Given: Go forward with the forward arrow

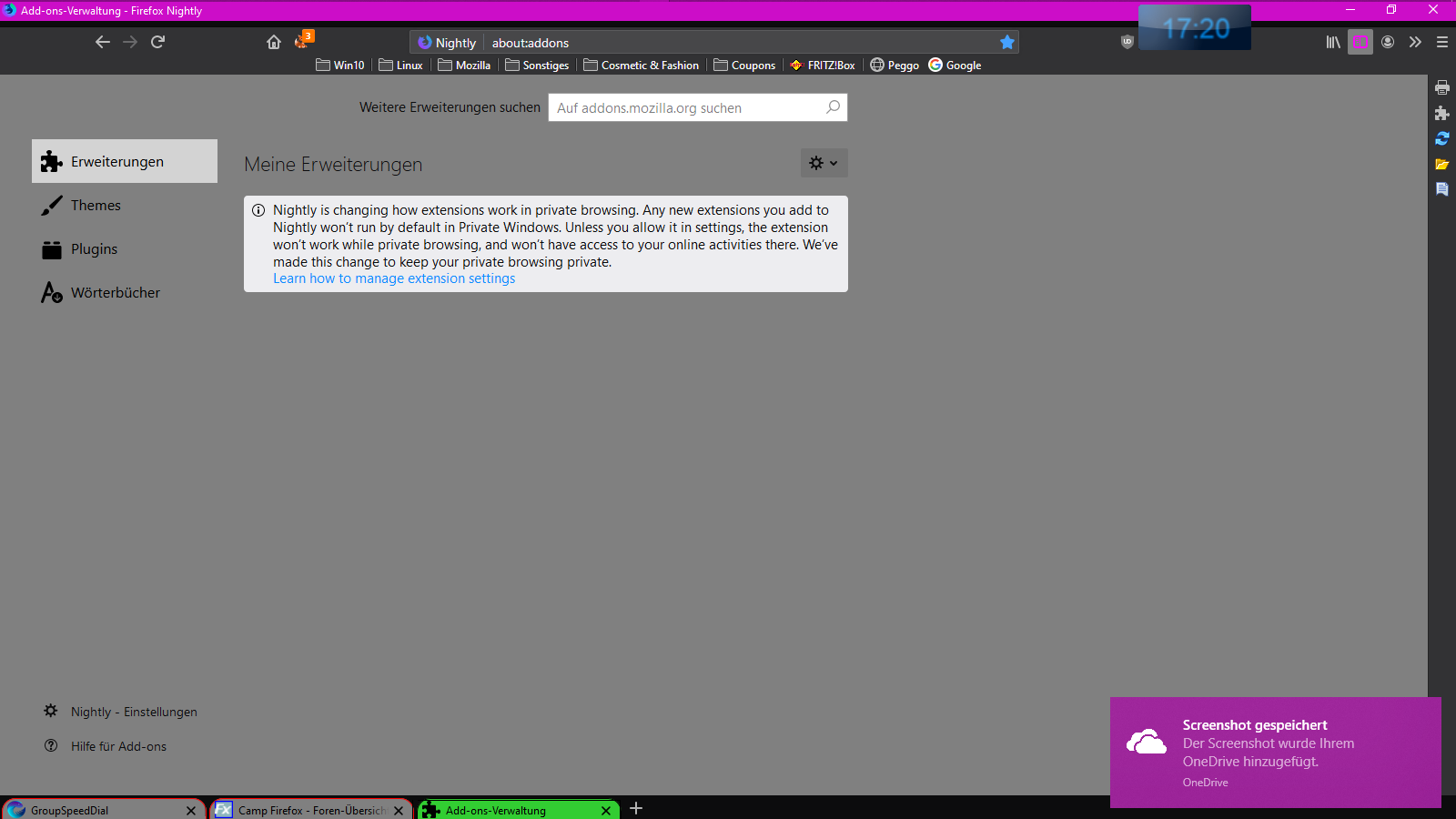Looking at the screenshot, I should [130, 42].
